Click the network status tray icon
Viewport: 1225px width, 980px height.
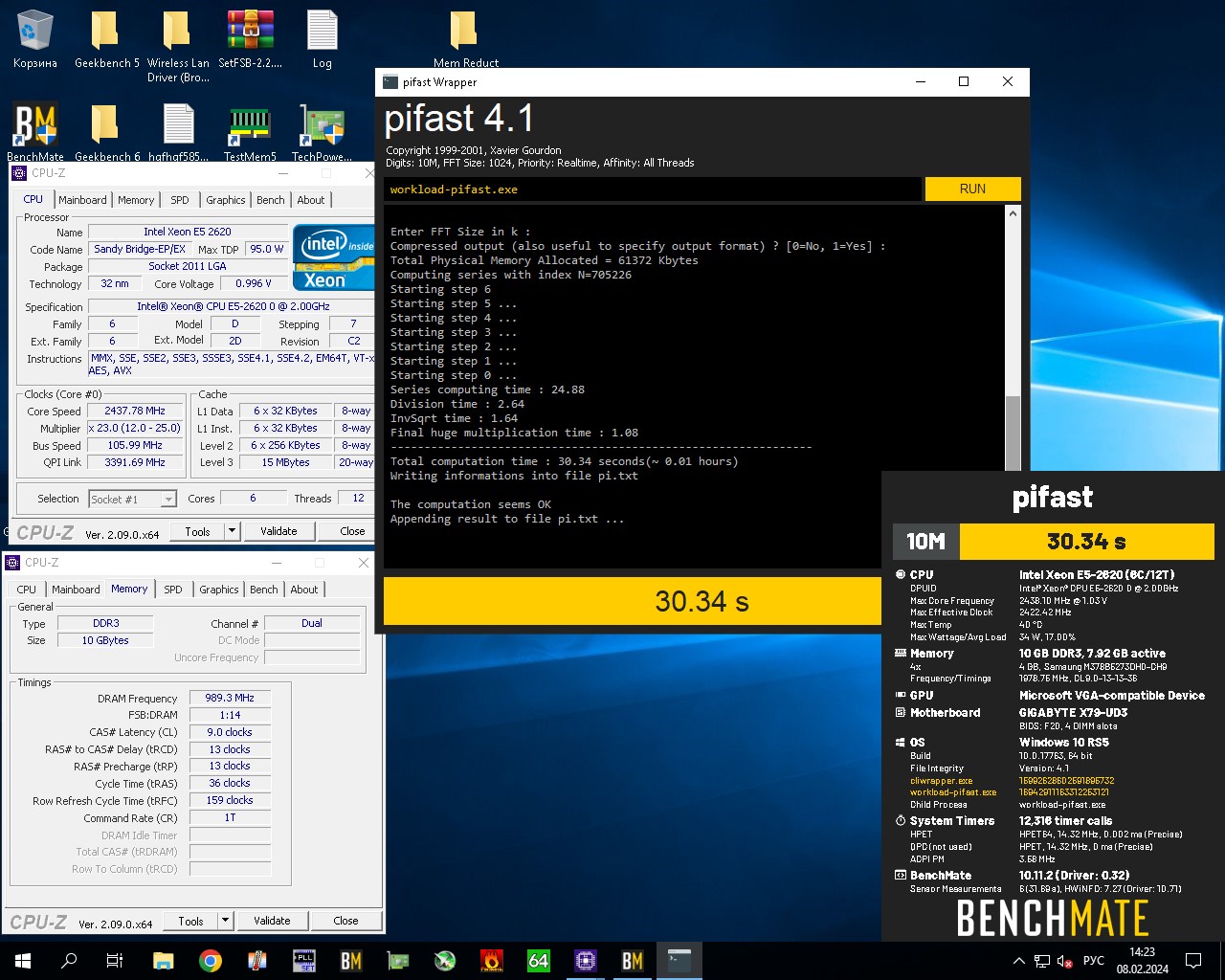1042,961
